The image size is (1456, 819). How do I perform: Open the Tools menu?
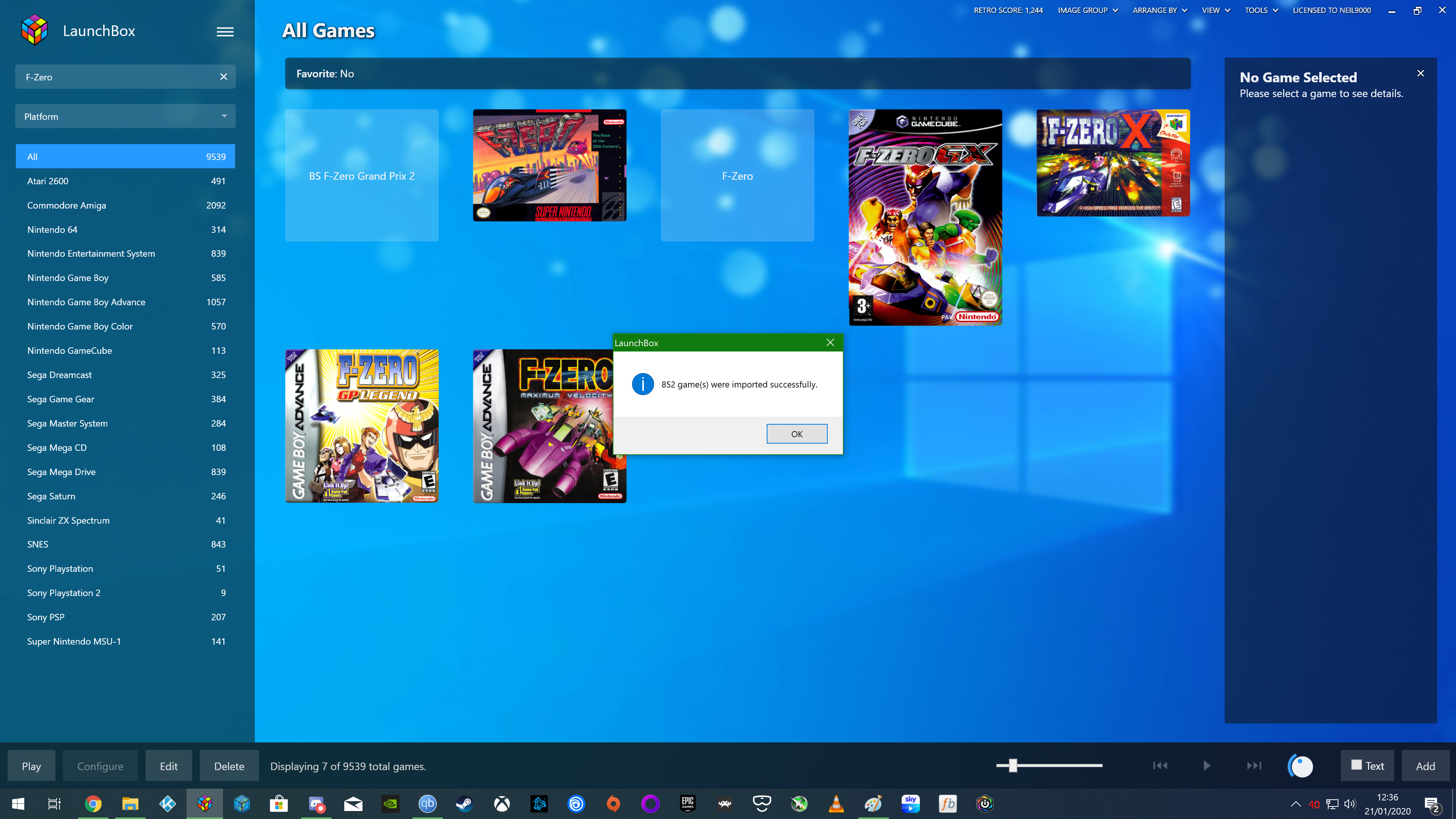coord(1261,10)
